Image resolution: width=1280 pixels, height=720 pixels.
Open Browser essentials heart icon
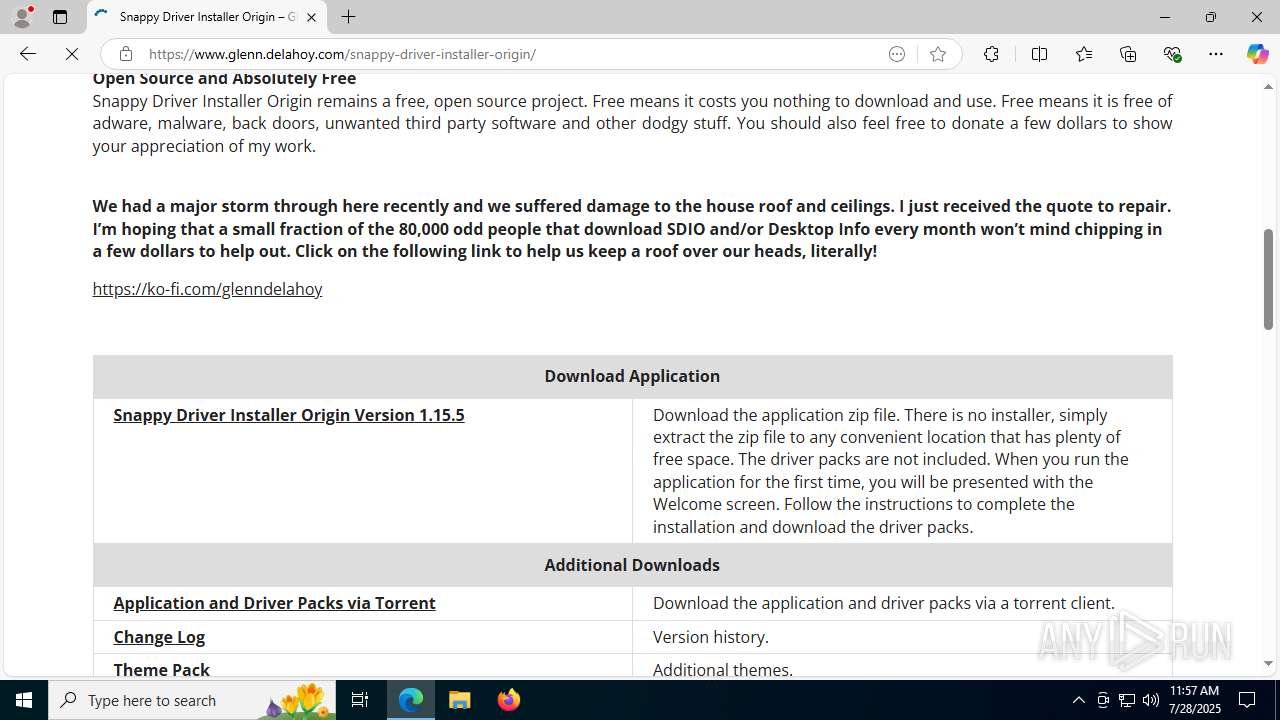tap(1173, 54)
